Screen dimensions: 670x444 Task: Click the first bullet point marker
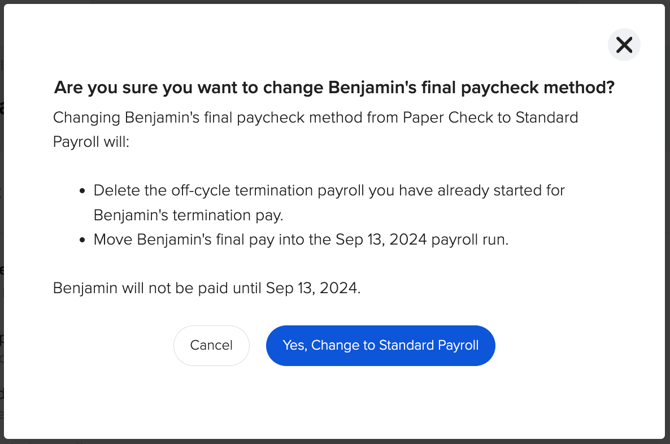(x=81, y=190)
